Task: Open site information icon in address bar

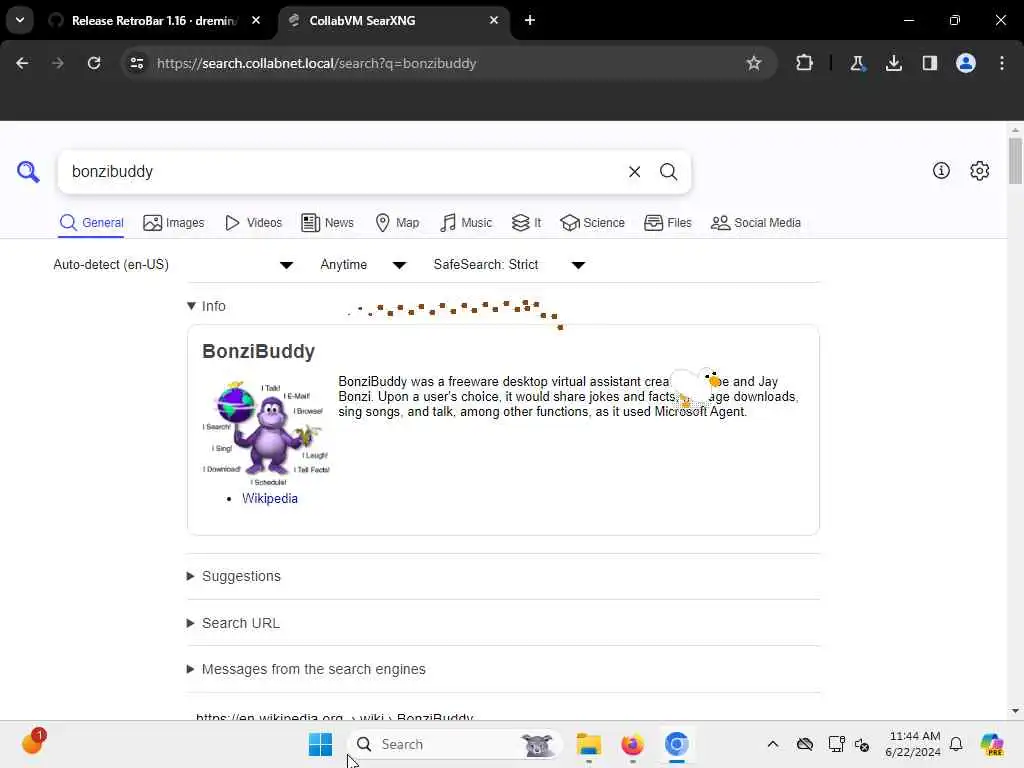Action: point(136,63)
